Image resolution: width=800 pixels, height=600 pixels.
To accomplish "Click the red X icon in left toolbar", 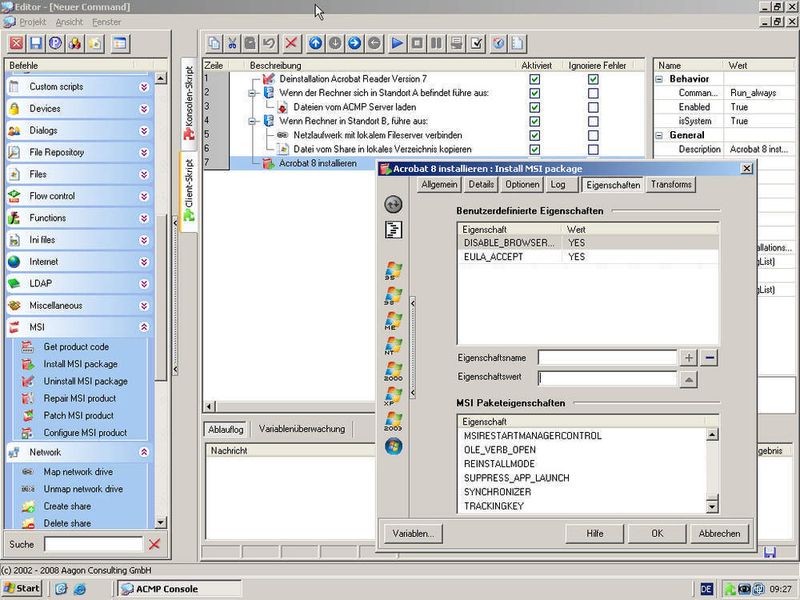I will (x=16, y=43).
